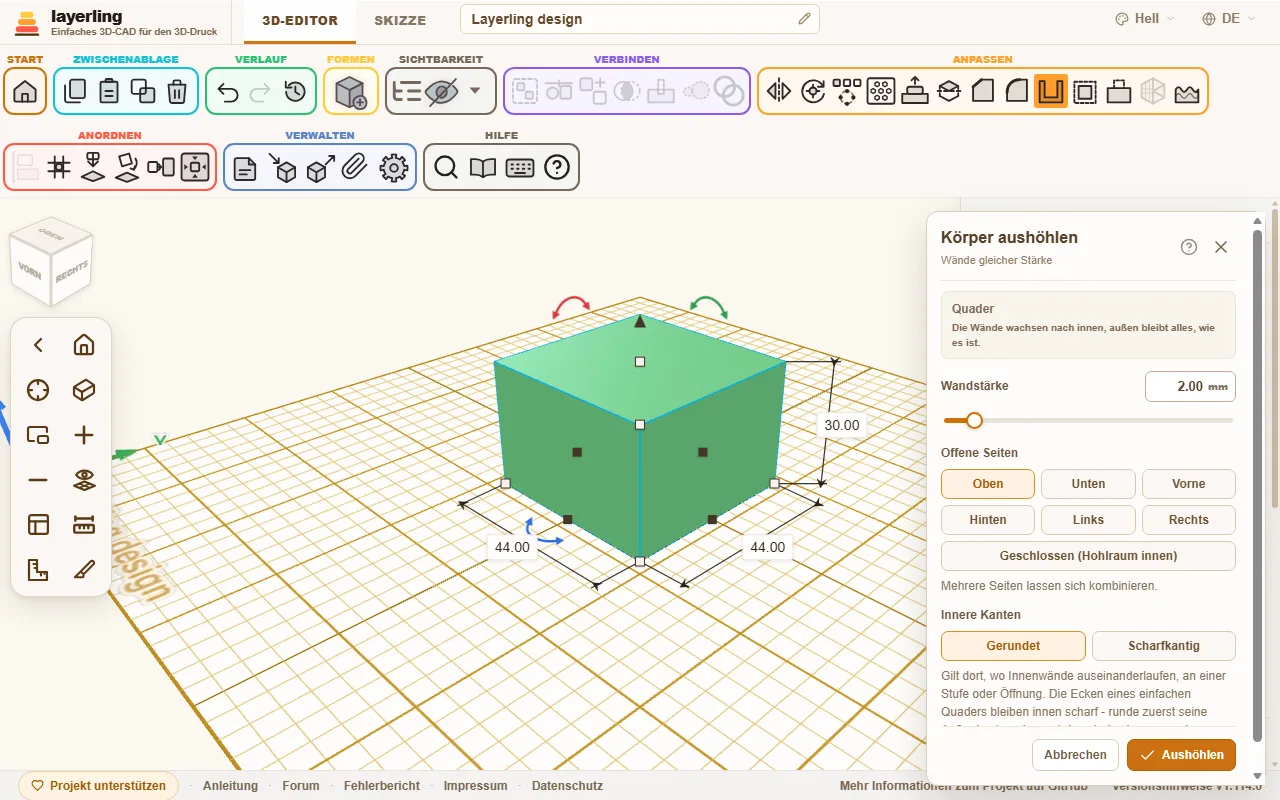Open the keyboard shortcuts icon in Hilfe
Viewport: 1280px width, 800px height.
(x=520, y=168)
